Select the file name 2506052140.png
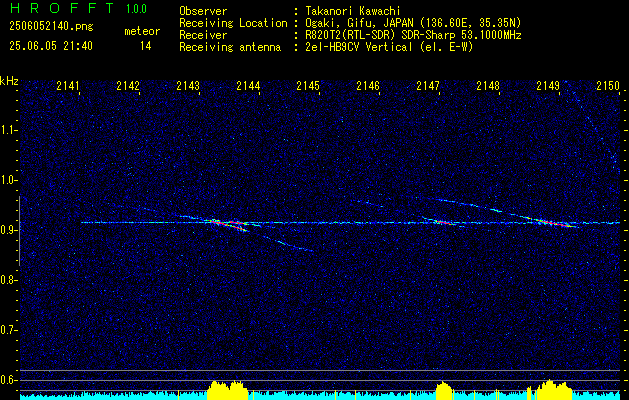Image resolution: width=629 pixels, height=400 pixels. pyautogui.click(x=51, y=27)
